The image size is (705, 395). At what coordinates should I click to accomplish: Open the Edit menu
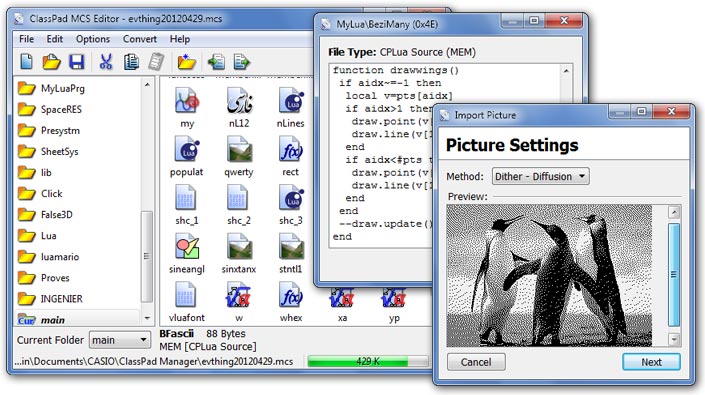pyautogui.click(x=55, y=39)
